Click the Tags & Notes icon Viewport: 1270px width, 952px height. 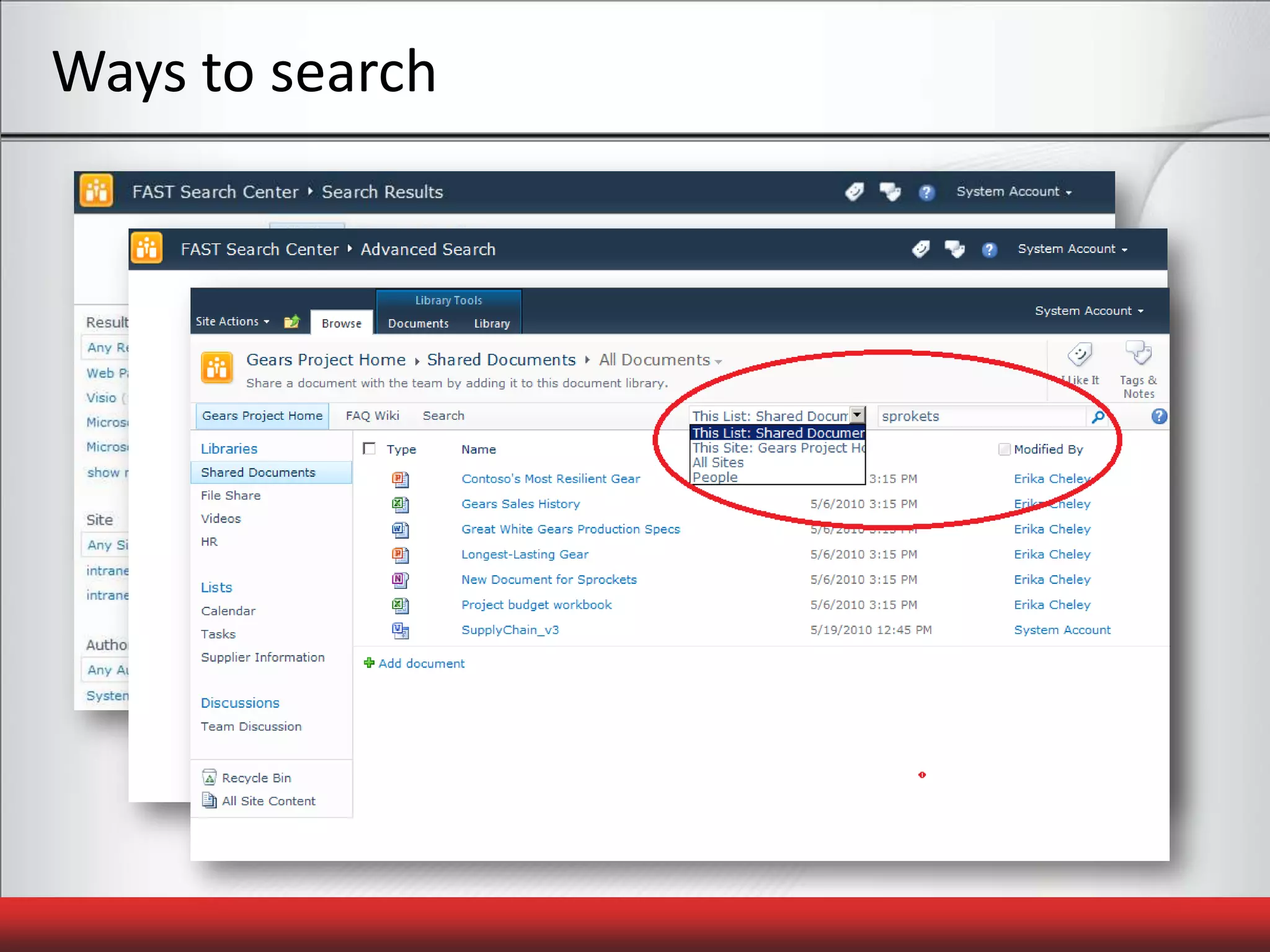pyautogui.click(x=1139, y=354)
